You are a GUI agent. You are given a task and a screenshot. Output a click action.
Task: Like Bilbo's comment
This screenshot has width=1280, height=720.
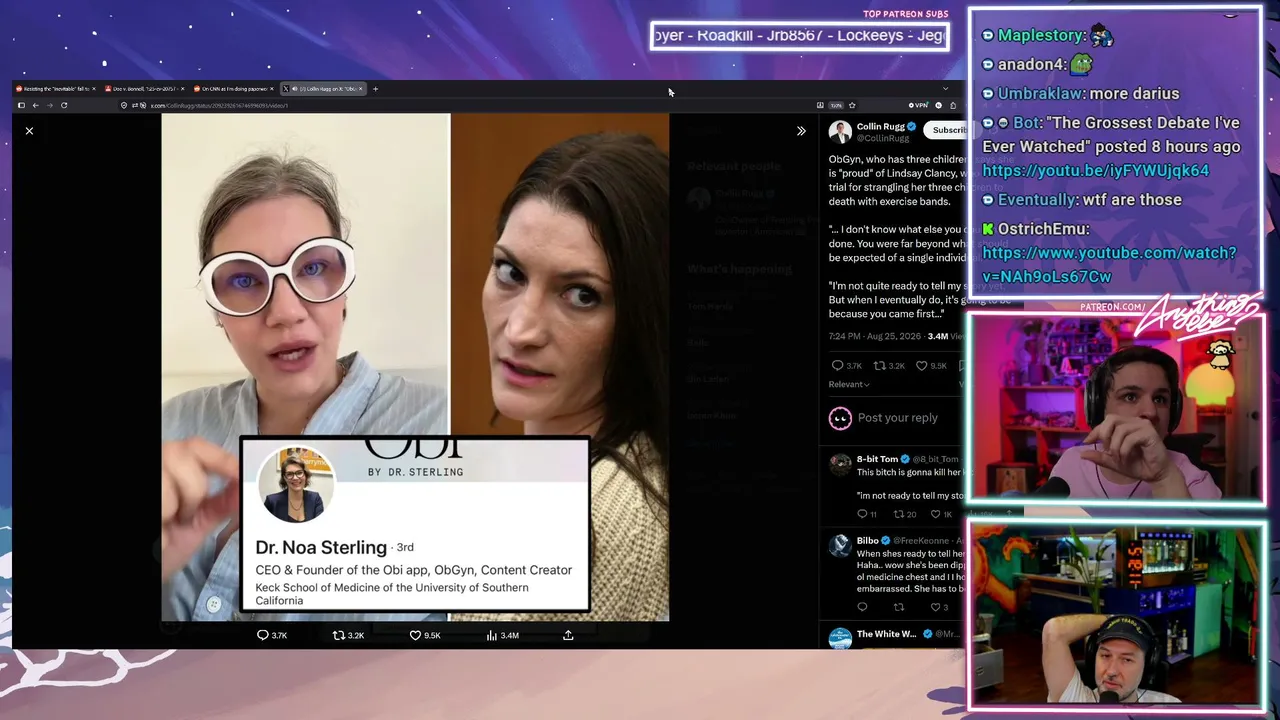pyautogui.click(x=935, y=607)
